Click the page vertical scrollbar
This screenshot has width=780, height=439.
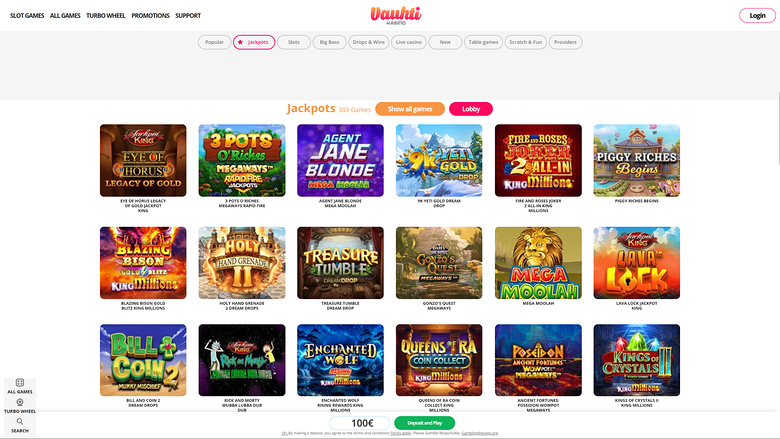[x=778, y=128]
